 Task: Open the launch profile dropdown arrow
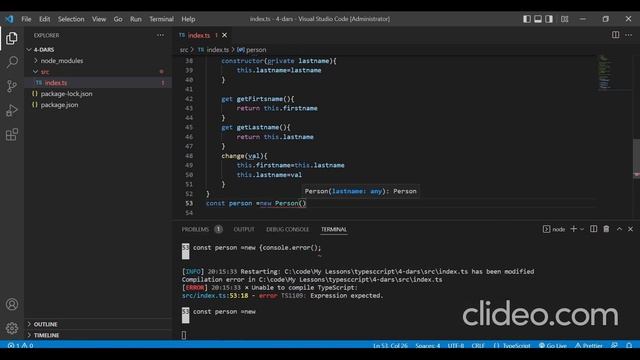582,229
